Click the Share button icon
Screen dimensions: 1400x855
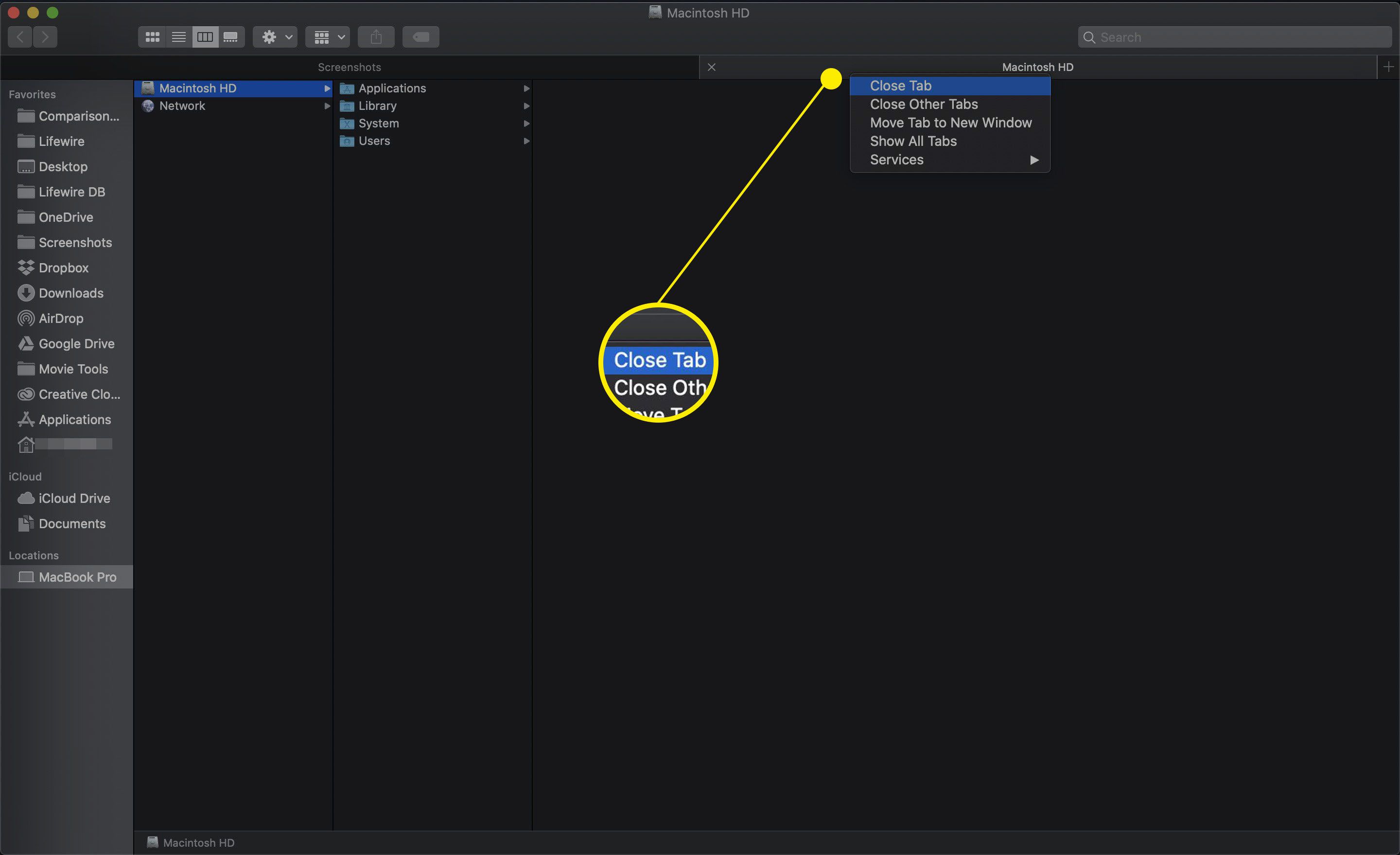click(x=375, y=36)
